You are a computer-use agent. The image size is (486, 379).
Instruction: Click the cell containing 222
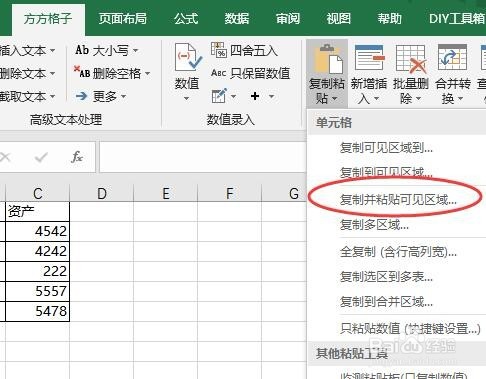38,271
